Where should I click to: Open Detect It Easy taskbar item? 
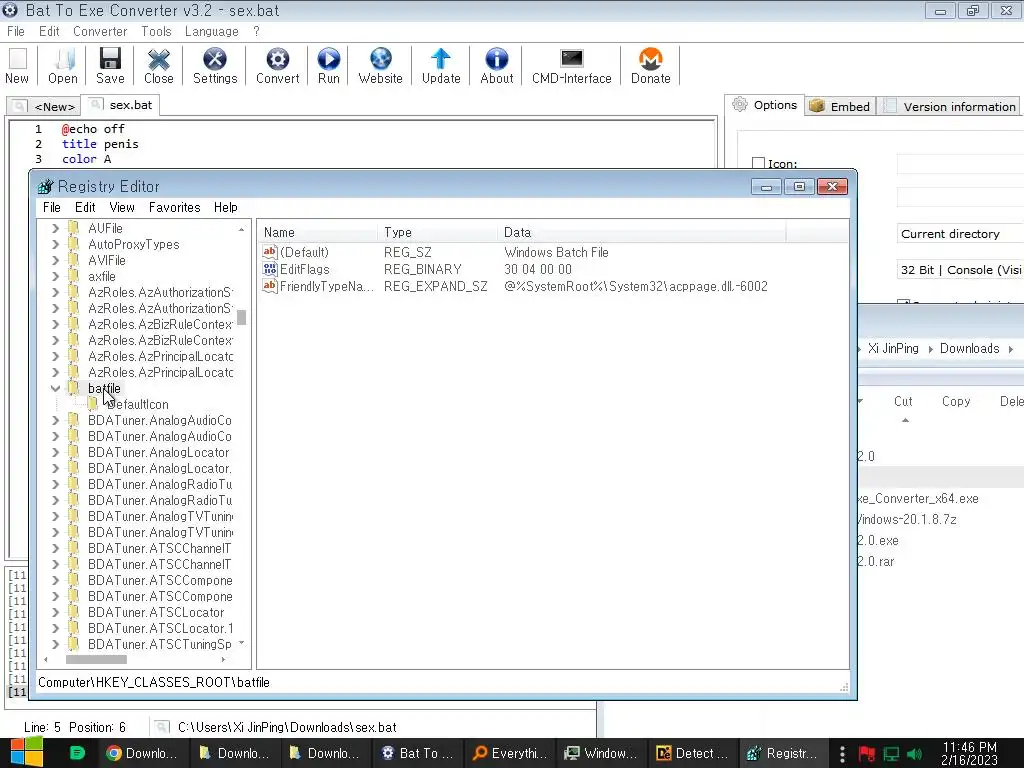694,753
